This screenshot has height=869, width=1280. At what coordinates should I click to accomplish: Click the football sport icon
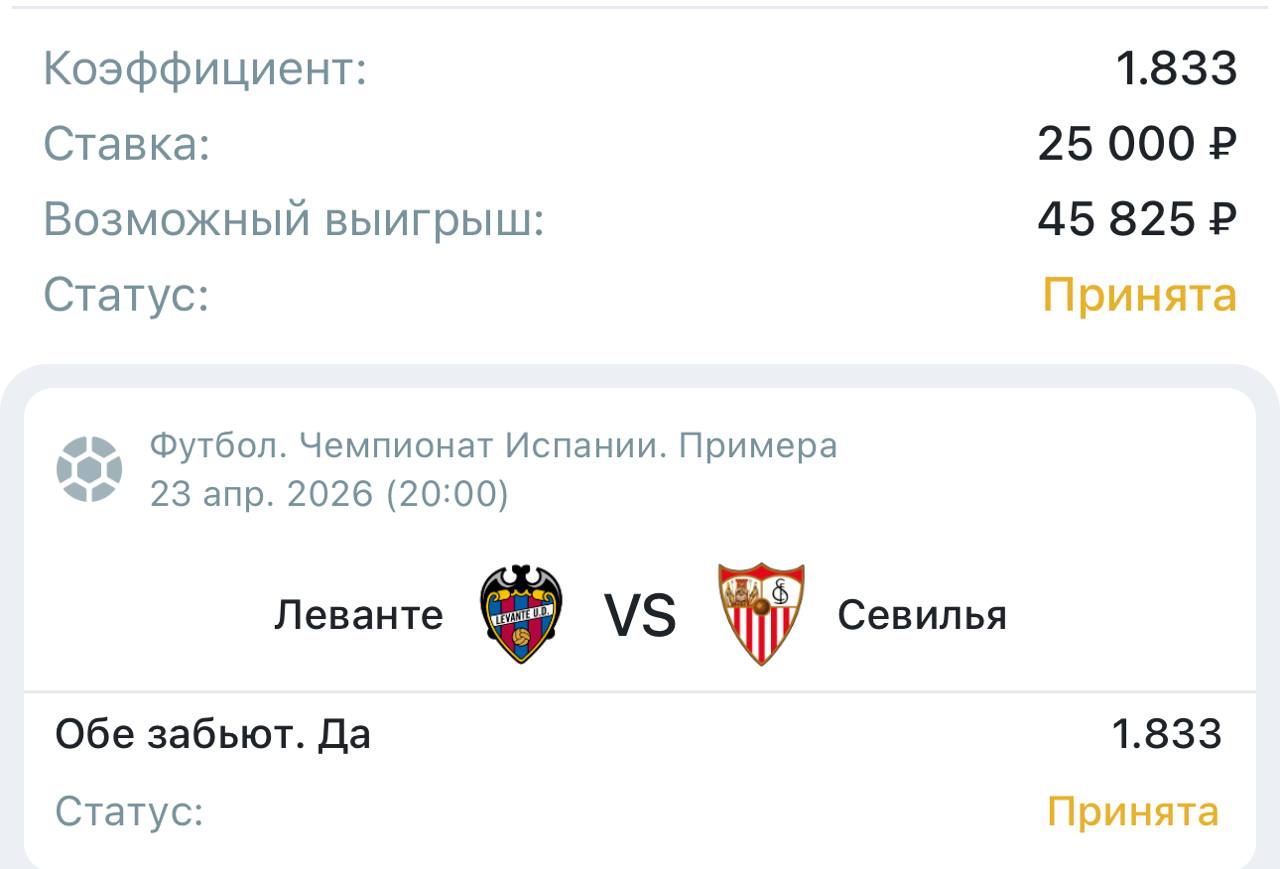(89, 469)
